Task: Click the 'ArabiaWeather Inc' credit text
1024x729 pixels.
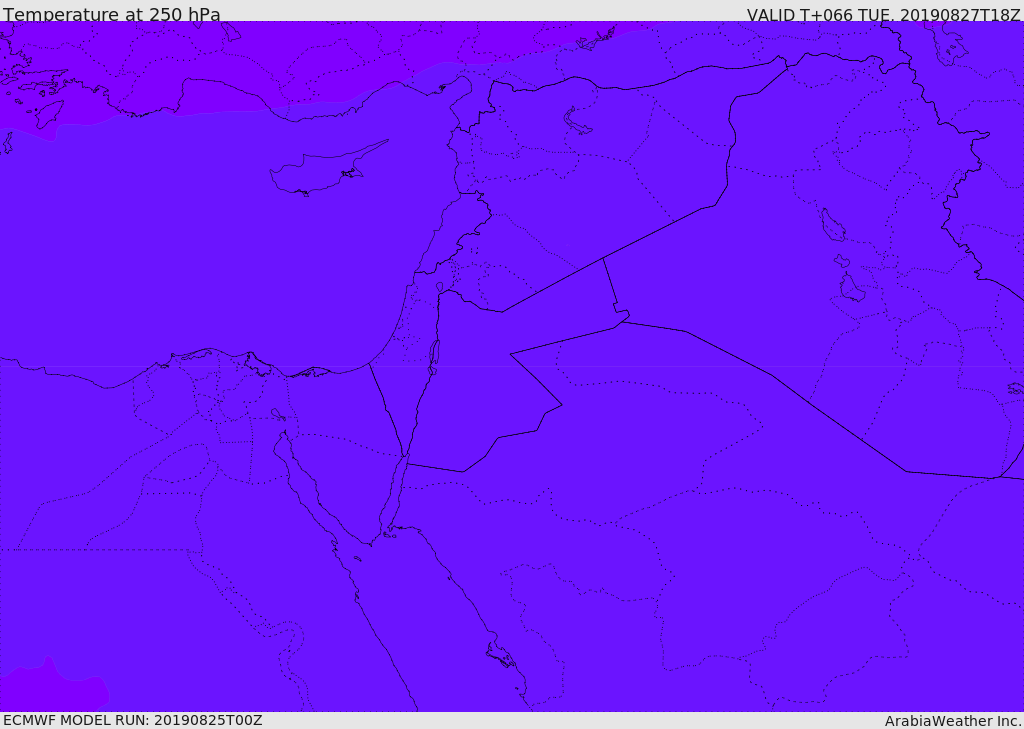Action: (953, 721)
